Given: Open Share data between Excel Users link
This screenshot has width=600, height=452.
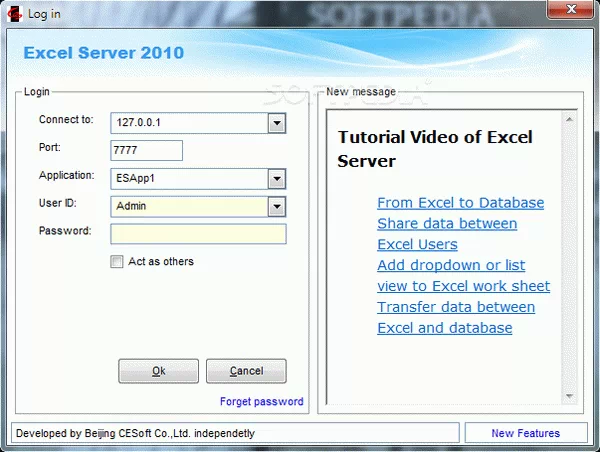Looking at the screenshot, I should click(447, 234).
